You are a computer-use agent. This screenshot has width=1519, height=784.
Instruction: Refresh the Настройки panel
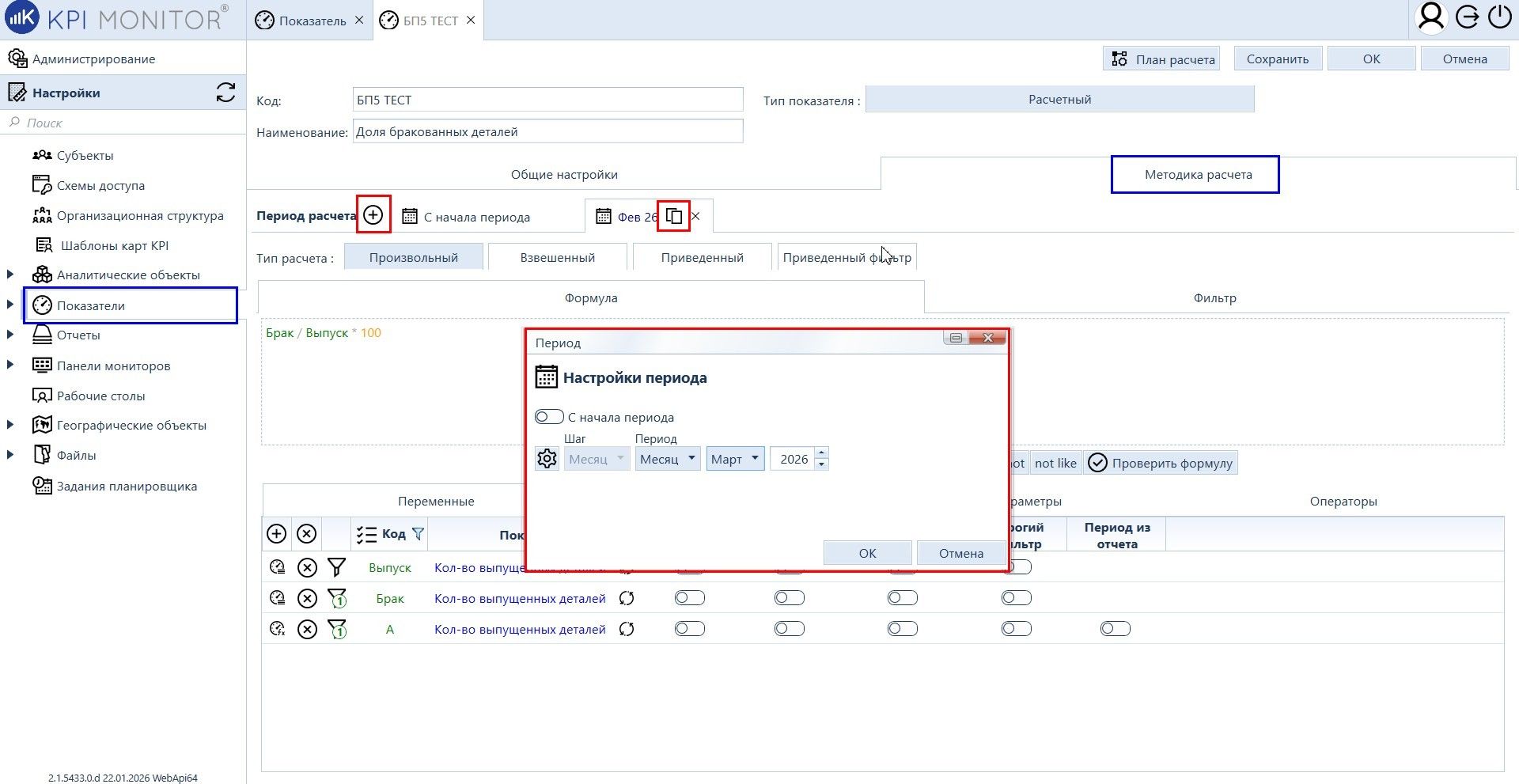[225, 93]
